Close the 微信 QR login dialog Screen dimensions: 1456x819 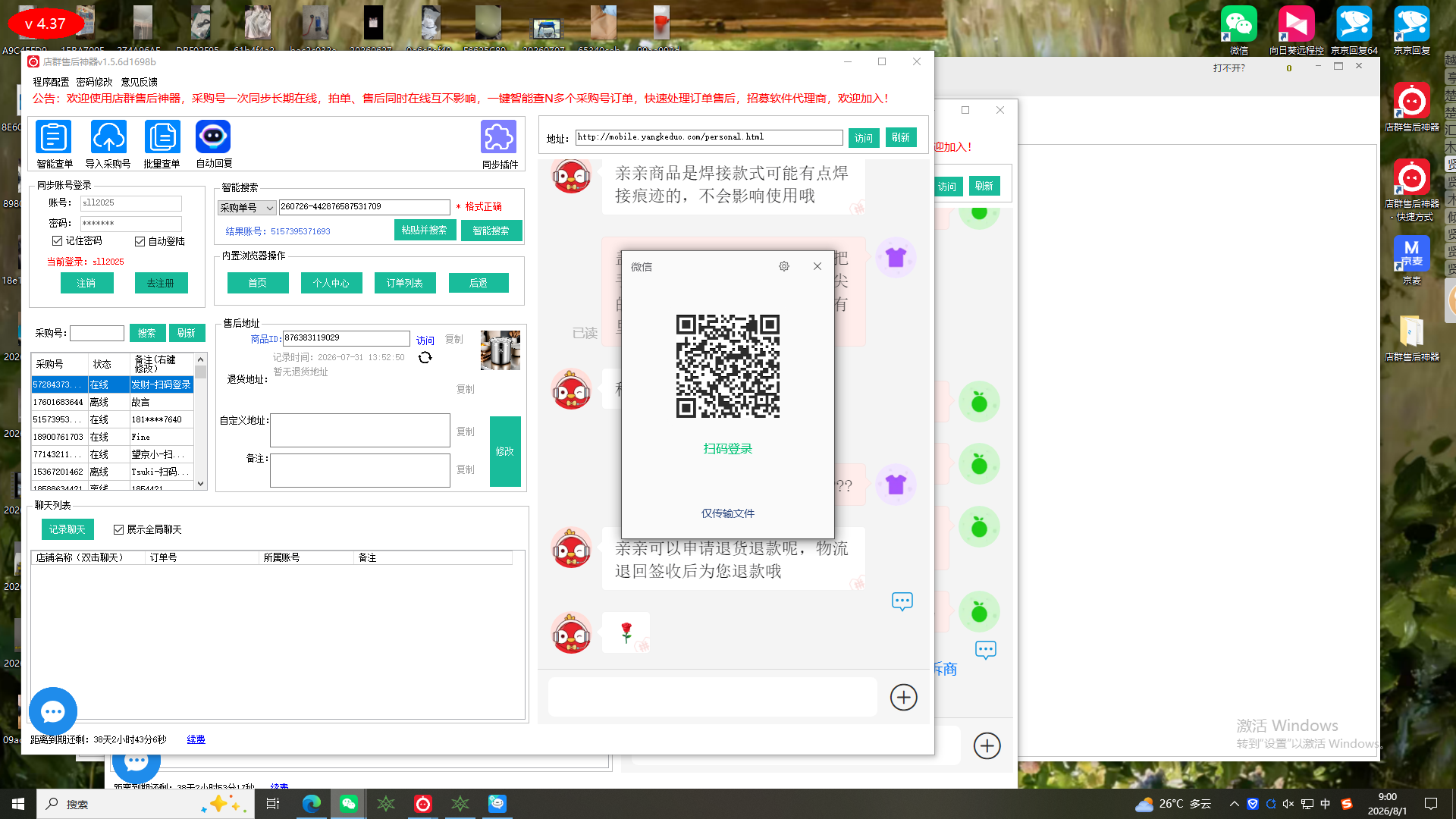pyautogui.click(x=817, y=266)
